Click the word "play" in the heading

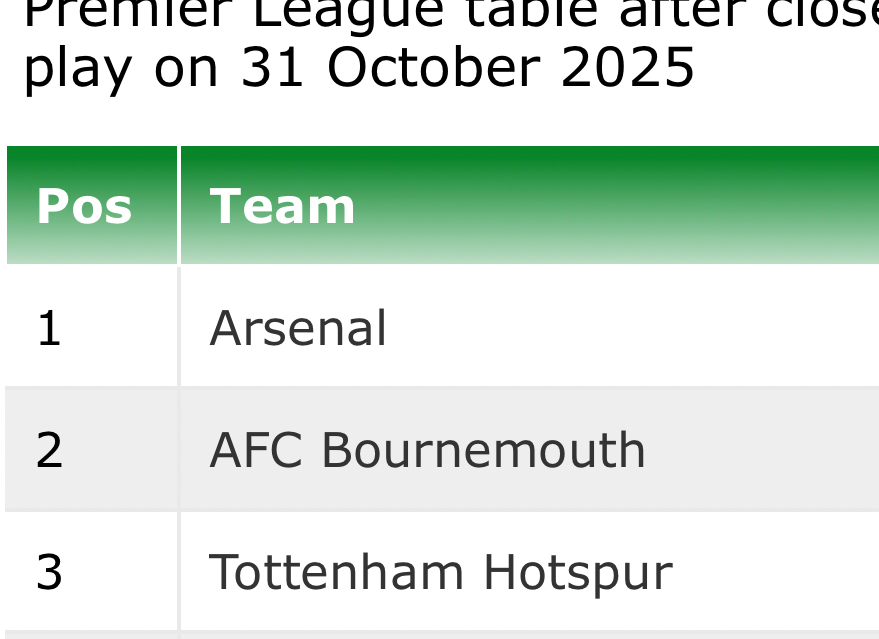(77, 68)
